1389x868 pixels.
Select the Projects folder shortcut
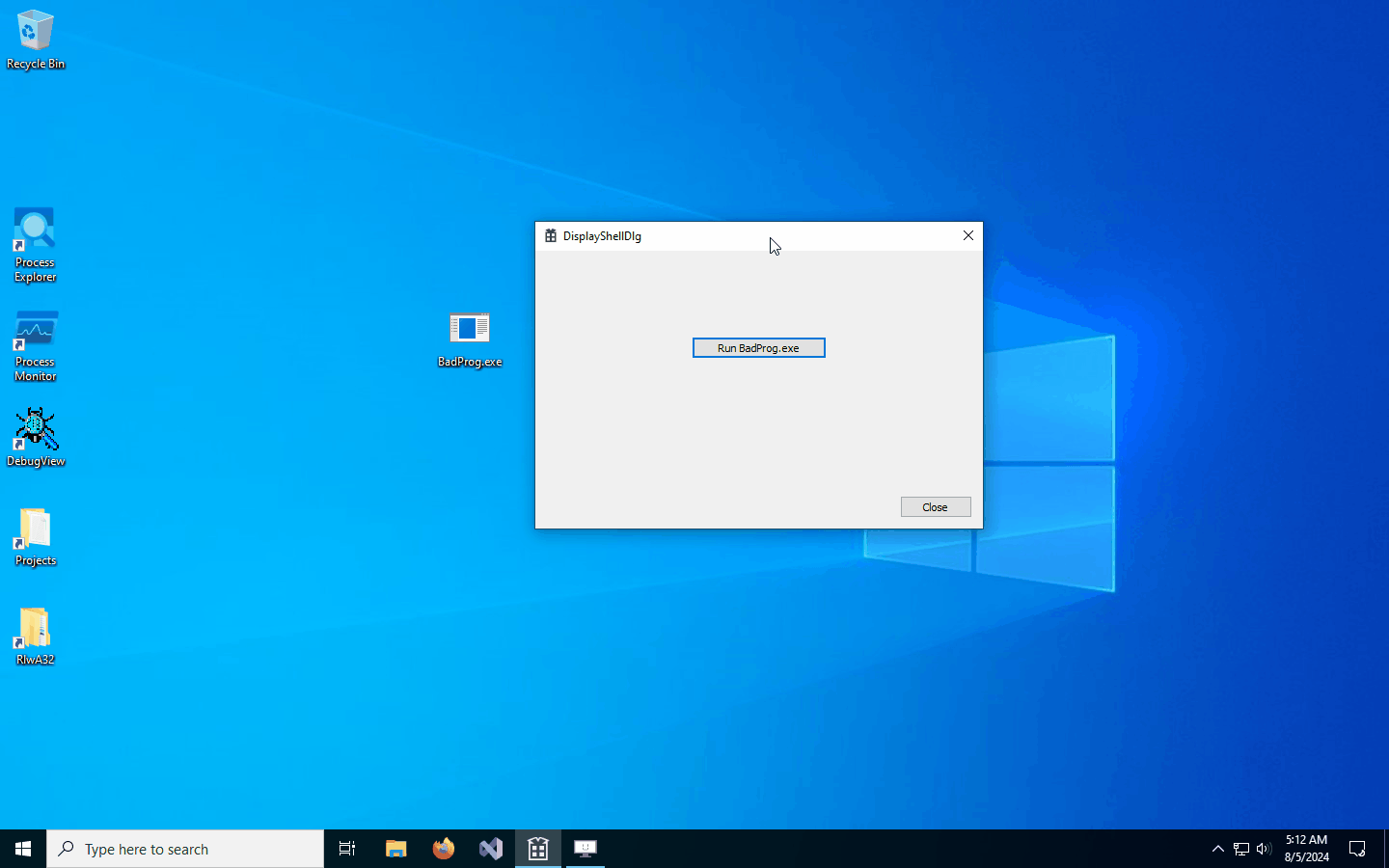36,537
